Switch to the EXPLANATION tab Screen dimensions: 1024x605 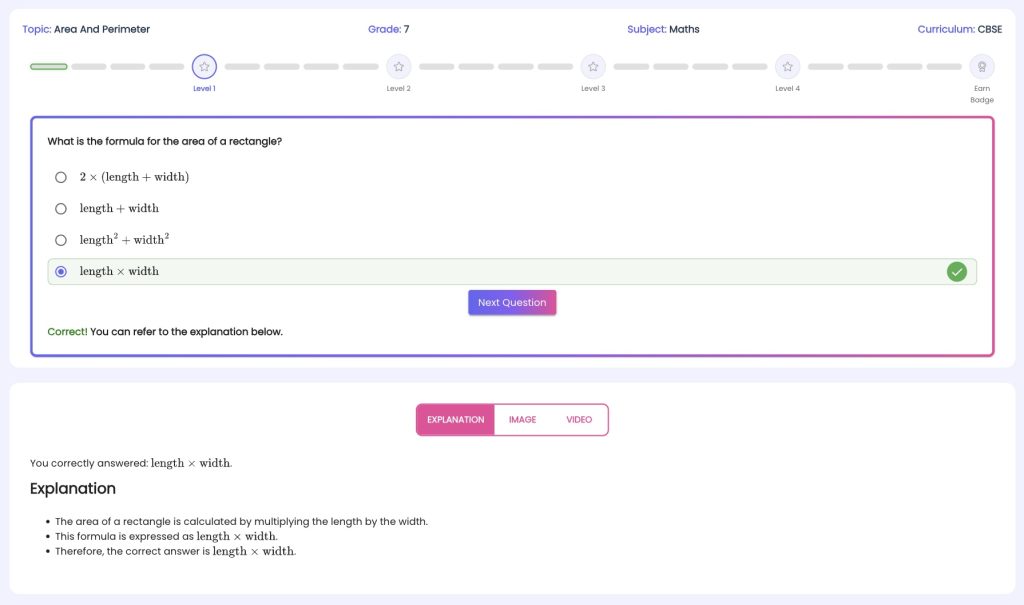tap(455, 419)
